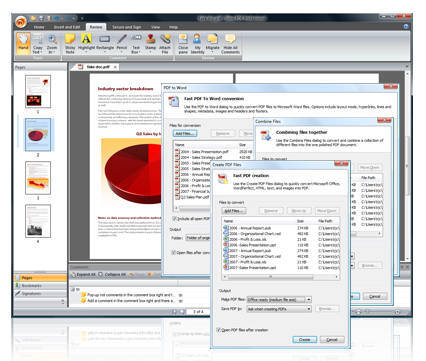This screenshot has height=361, width=426.
Task: Click the Migrate comments button
Action: pos(212,42)
